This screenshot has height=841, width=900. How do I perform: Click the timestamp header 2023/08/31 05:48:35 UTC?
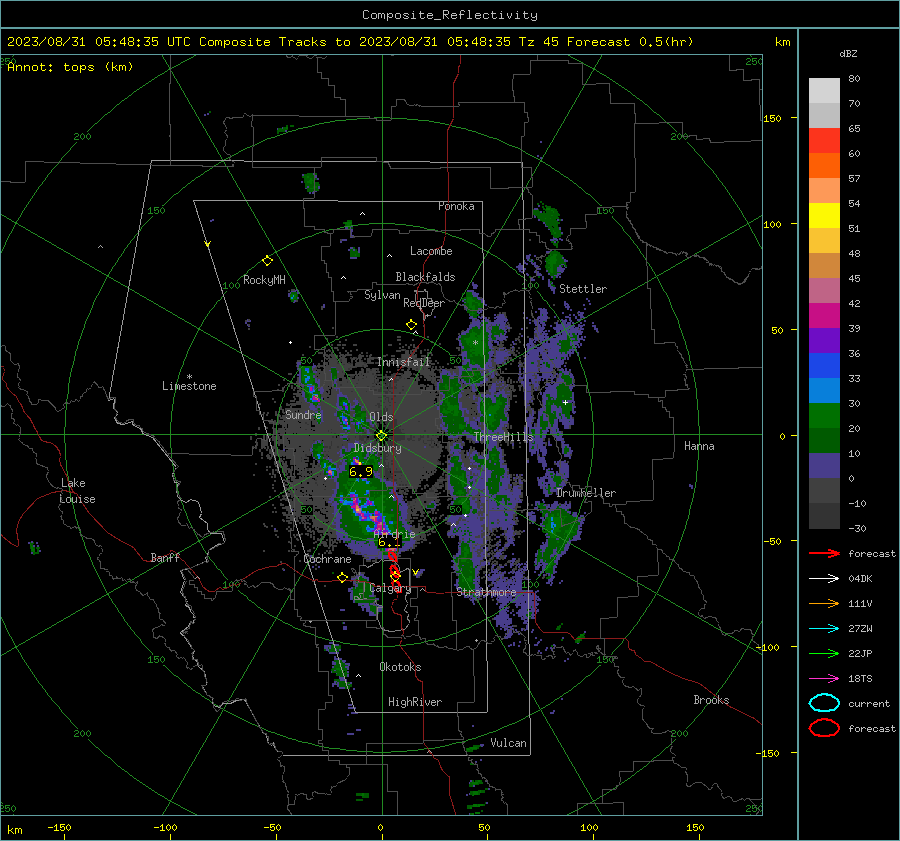pos(99,42)
